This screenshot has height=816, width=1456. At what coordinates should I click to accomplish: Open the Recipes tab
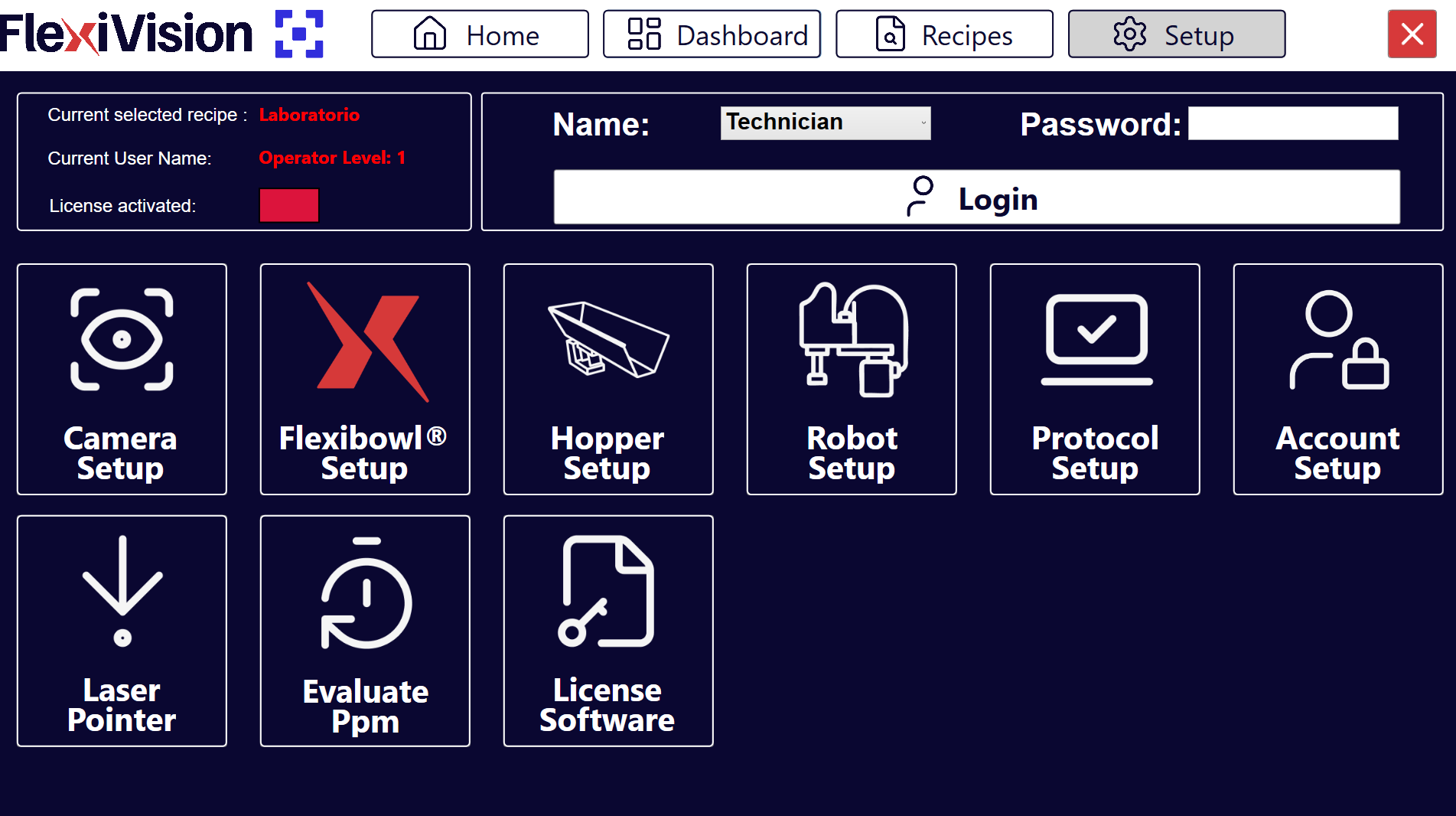coord(944,34)
